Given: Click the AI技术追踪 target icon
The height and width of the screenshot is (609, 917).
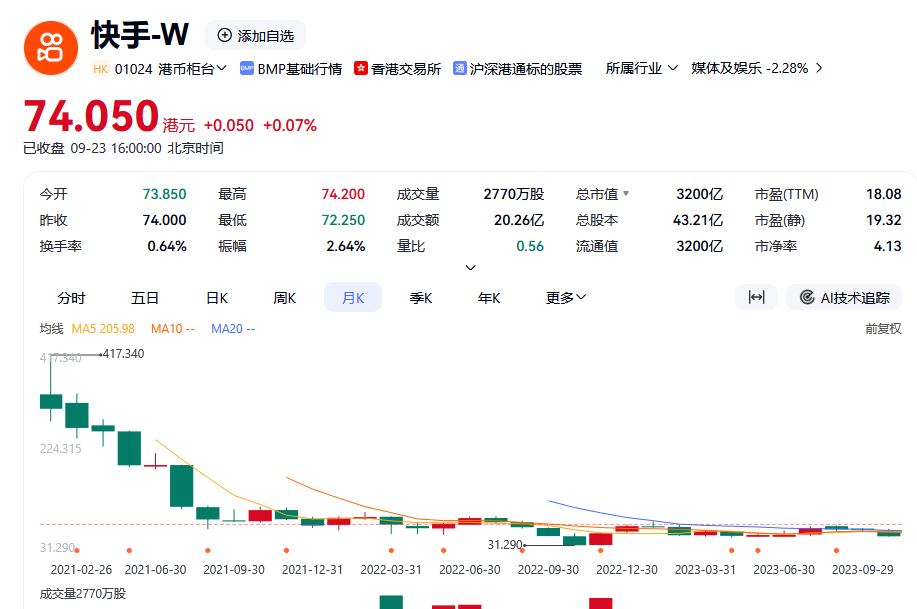Looking at the screenshot, I should pyautogui.click(x=807, y=297).
